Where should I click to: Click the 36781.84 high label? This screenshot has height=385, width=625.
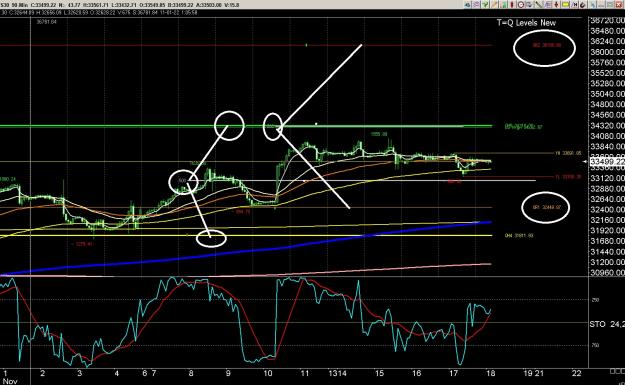tap(47, 22)
